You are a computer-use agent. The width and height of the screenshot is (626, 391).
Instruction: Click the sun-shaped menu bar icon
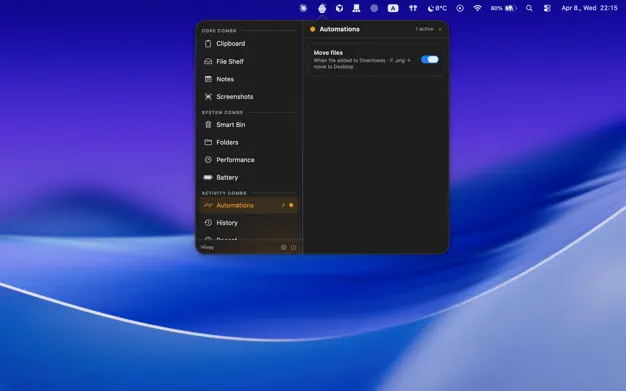click(303, 8)
